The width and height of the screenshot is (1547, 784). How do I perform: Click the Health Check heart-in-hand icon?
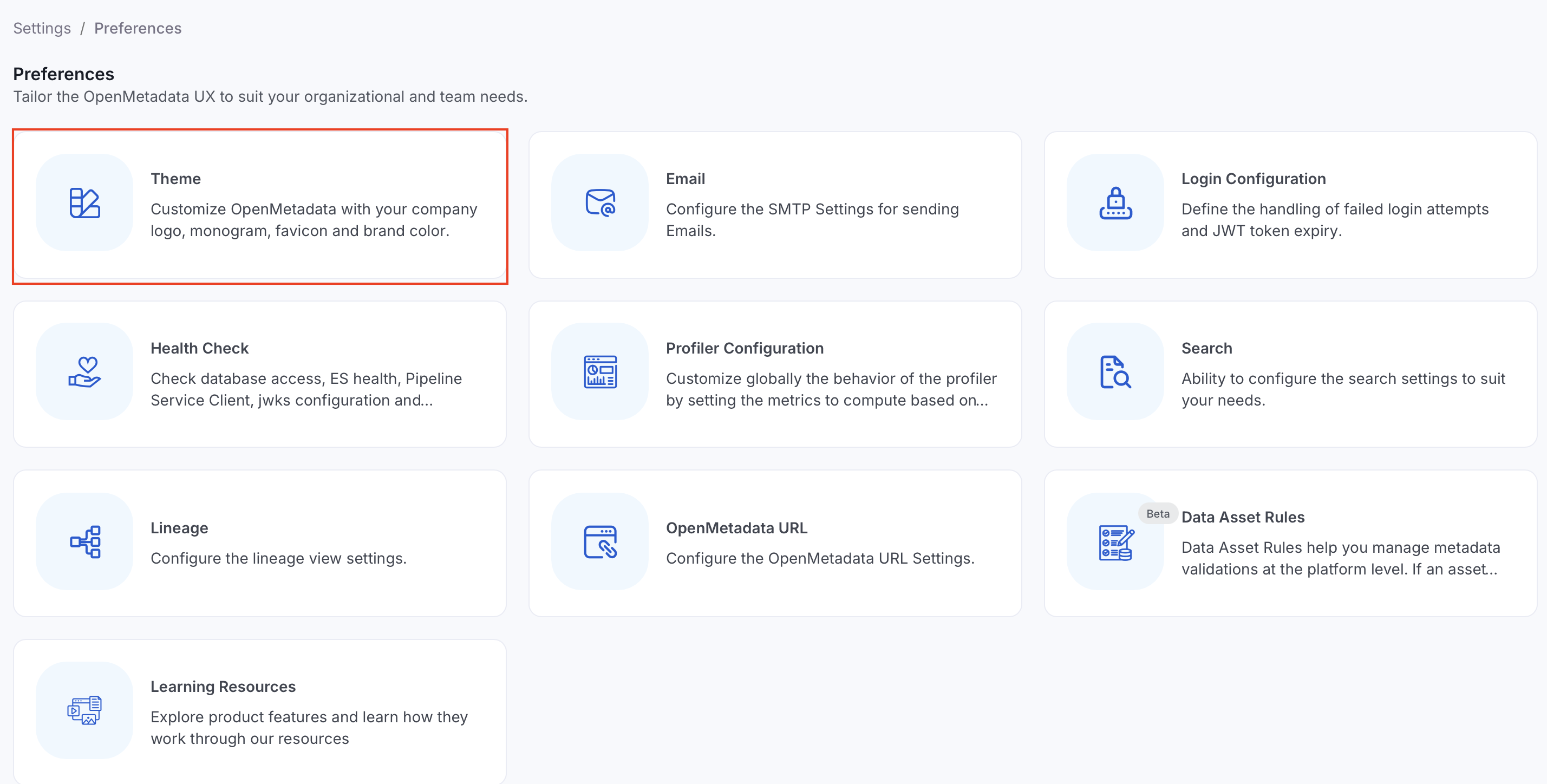[x=84, y=372]
